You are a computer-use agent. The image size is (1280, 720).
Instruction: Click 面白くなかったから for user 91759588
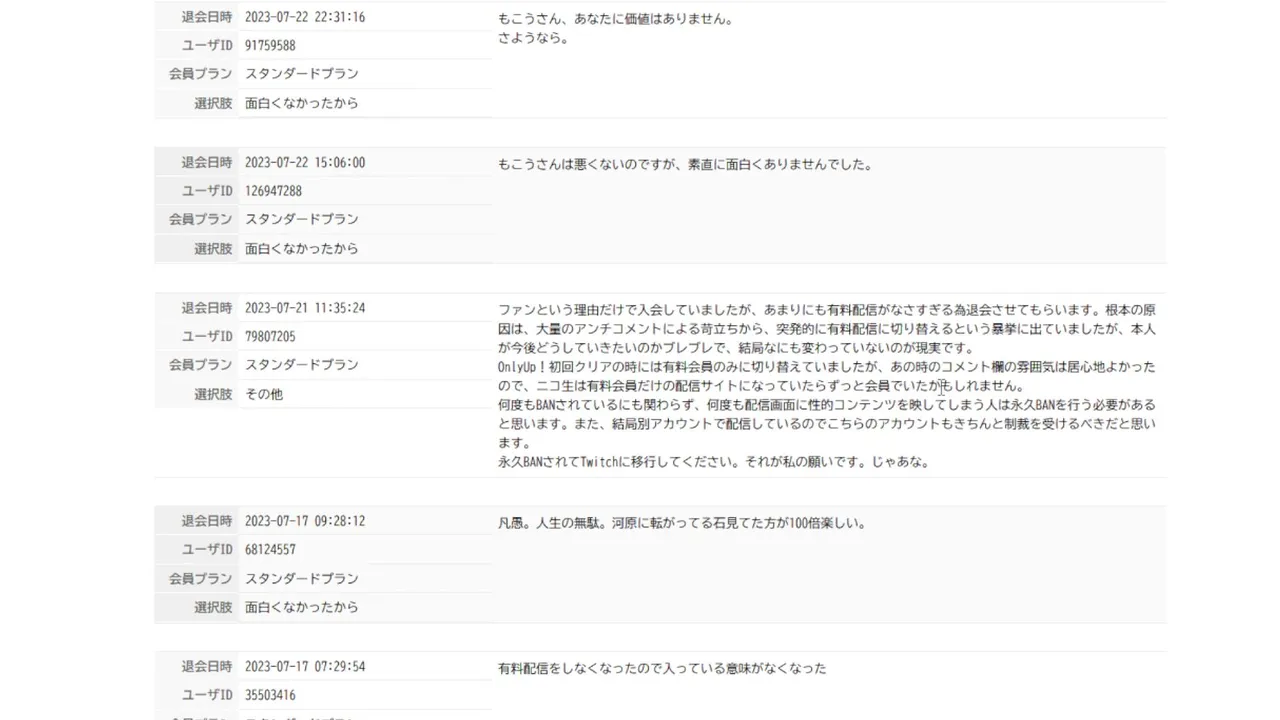pos(301,103)
